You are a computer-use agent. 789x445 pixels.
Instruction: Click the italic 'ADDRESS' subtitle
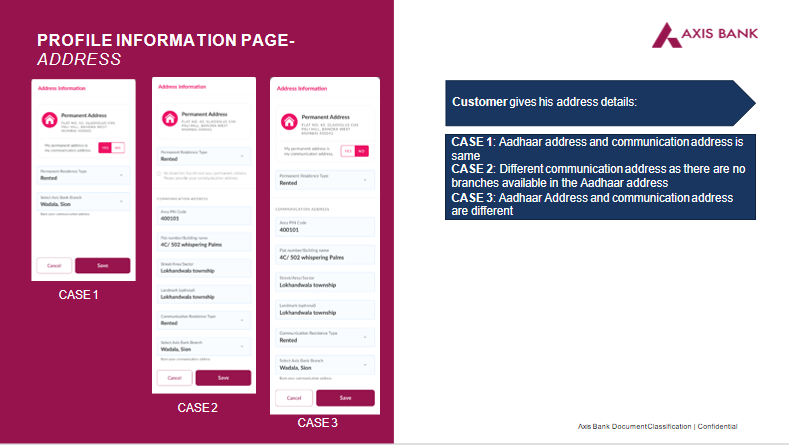click(x=79, y=59)
